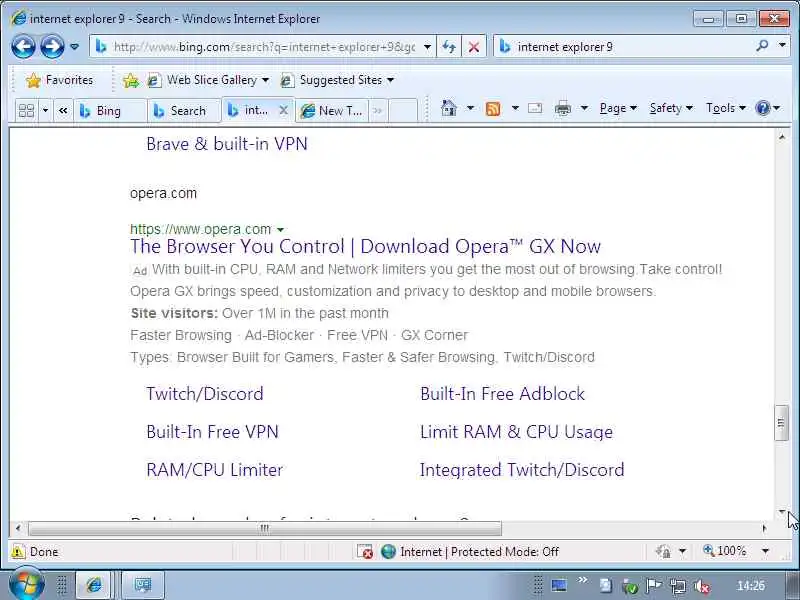Click the Pop-up blocked status icon
The image size is (800, 600).
(365, 552)
